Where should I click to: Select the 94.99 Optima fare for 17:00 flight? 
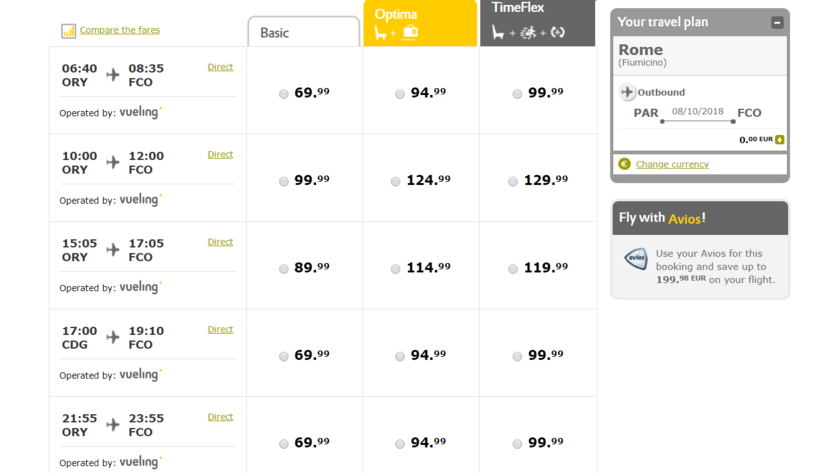click(x=400, y=356)
